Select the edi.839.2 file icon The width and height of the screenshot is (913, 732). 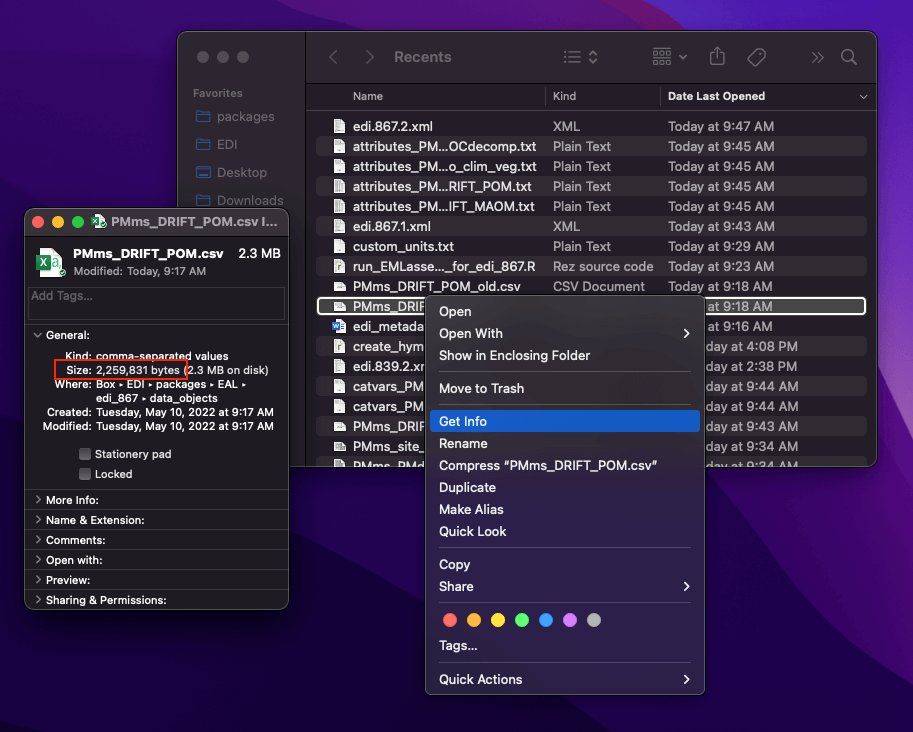tap(339, 366)
